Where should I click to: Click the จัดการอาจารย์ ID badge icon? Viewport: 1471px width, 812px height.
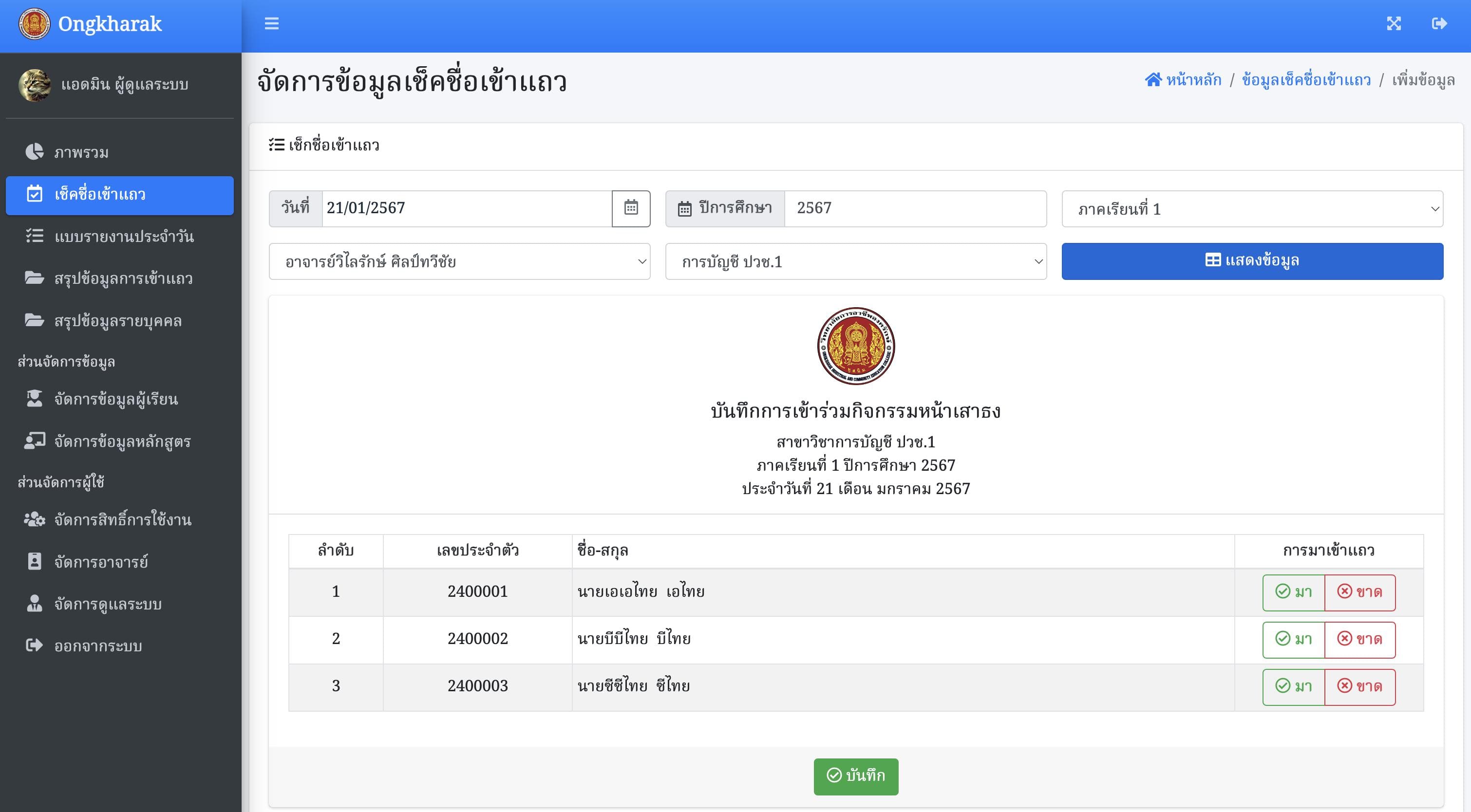(x=34, y=561)
